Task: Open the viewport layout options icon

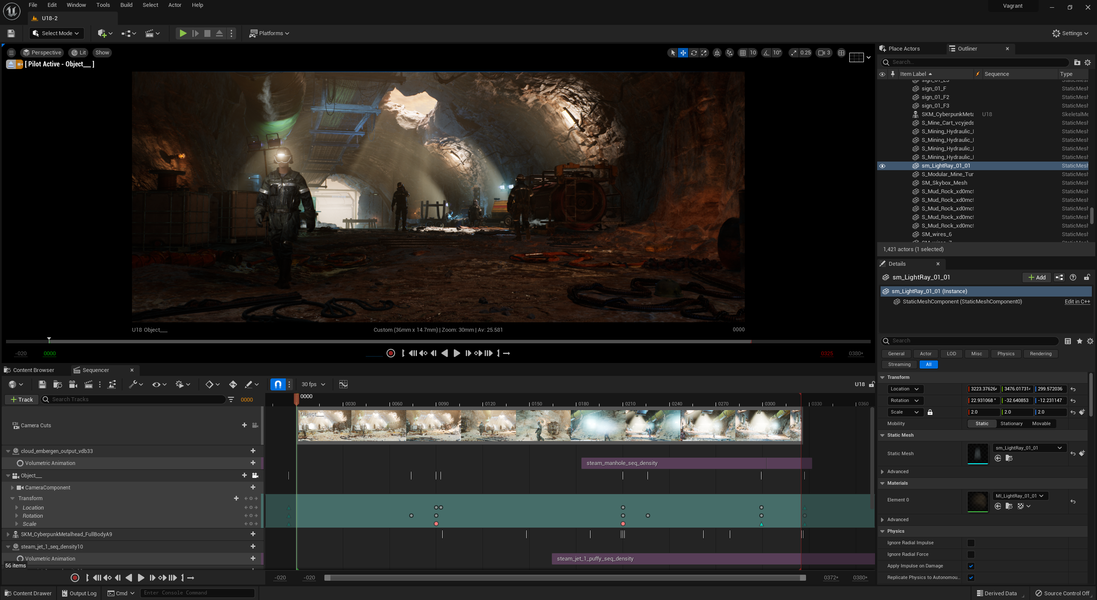Action: coord(856,57)
